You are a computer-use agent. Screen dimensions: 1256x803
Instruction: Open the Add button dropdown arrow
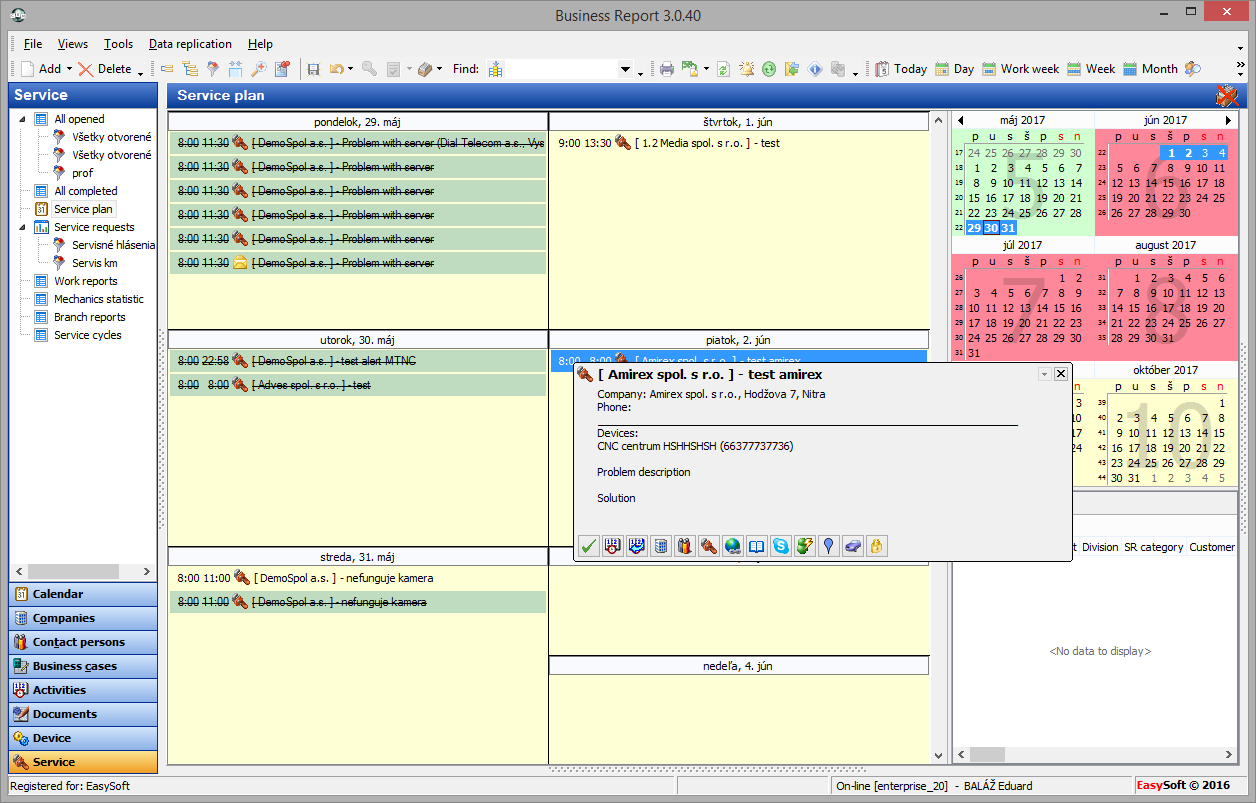[69, 69]
